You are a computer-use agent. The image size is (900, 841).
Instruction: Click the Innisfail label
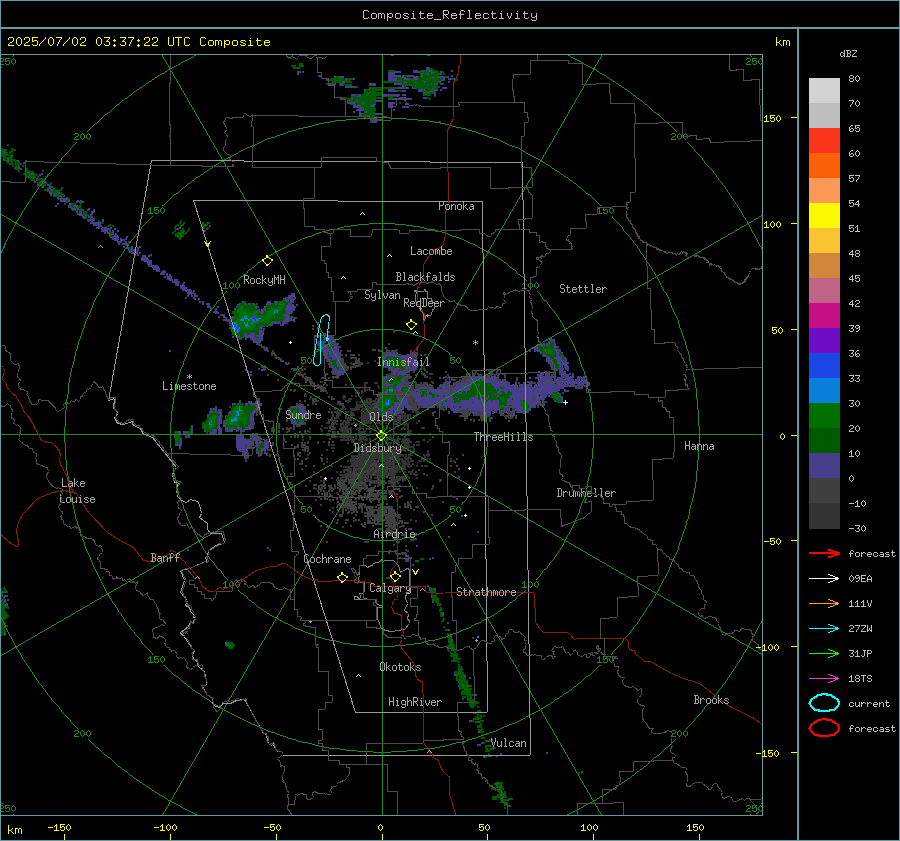[x=404, y=362]
